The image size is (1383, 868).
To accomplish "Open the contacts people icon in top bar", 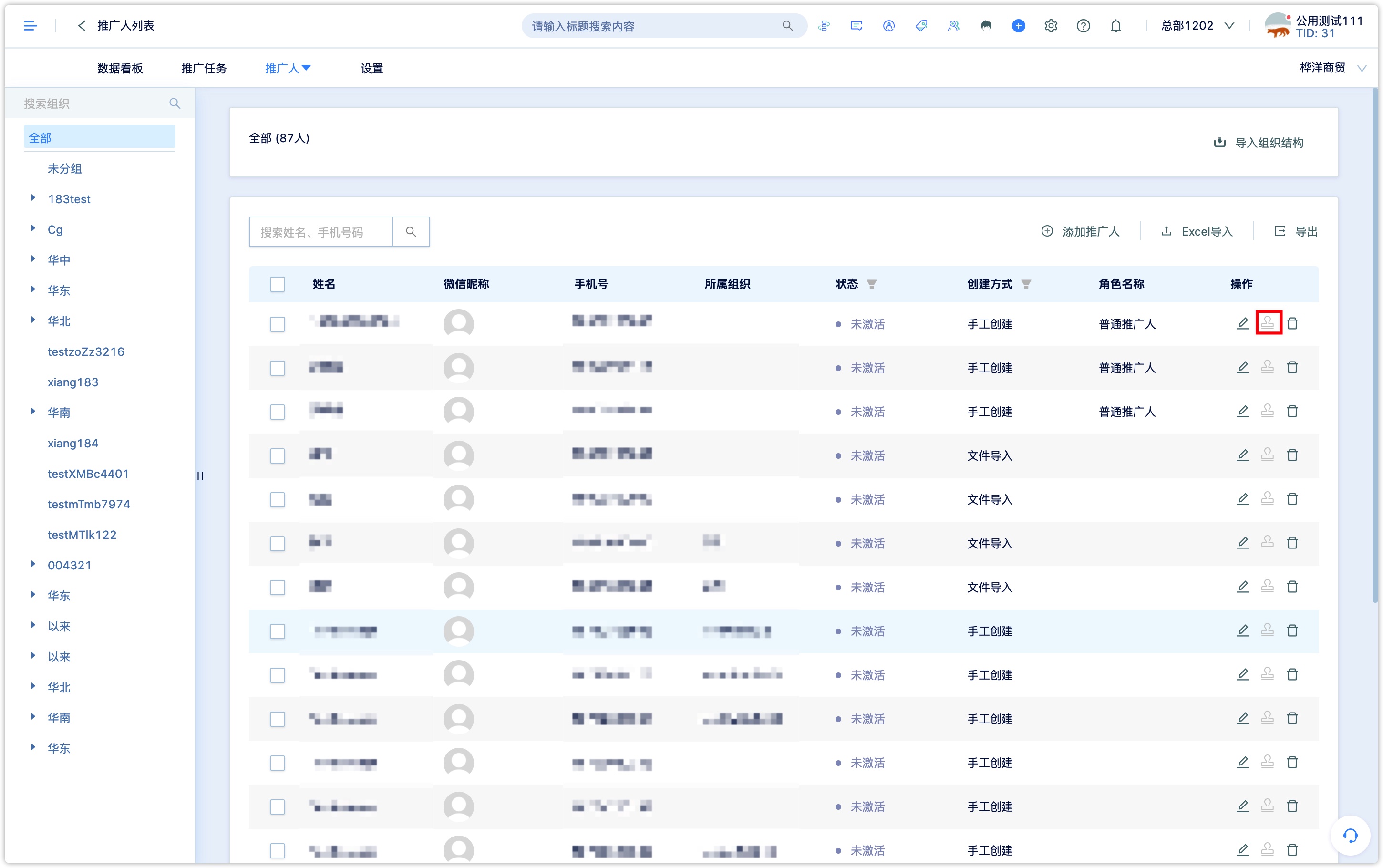I will 953,26.
